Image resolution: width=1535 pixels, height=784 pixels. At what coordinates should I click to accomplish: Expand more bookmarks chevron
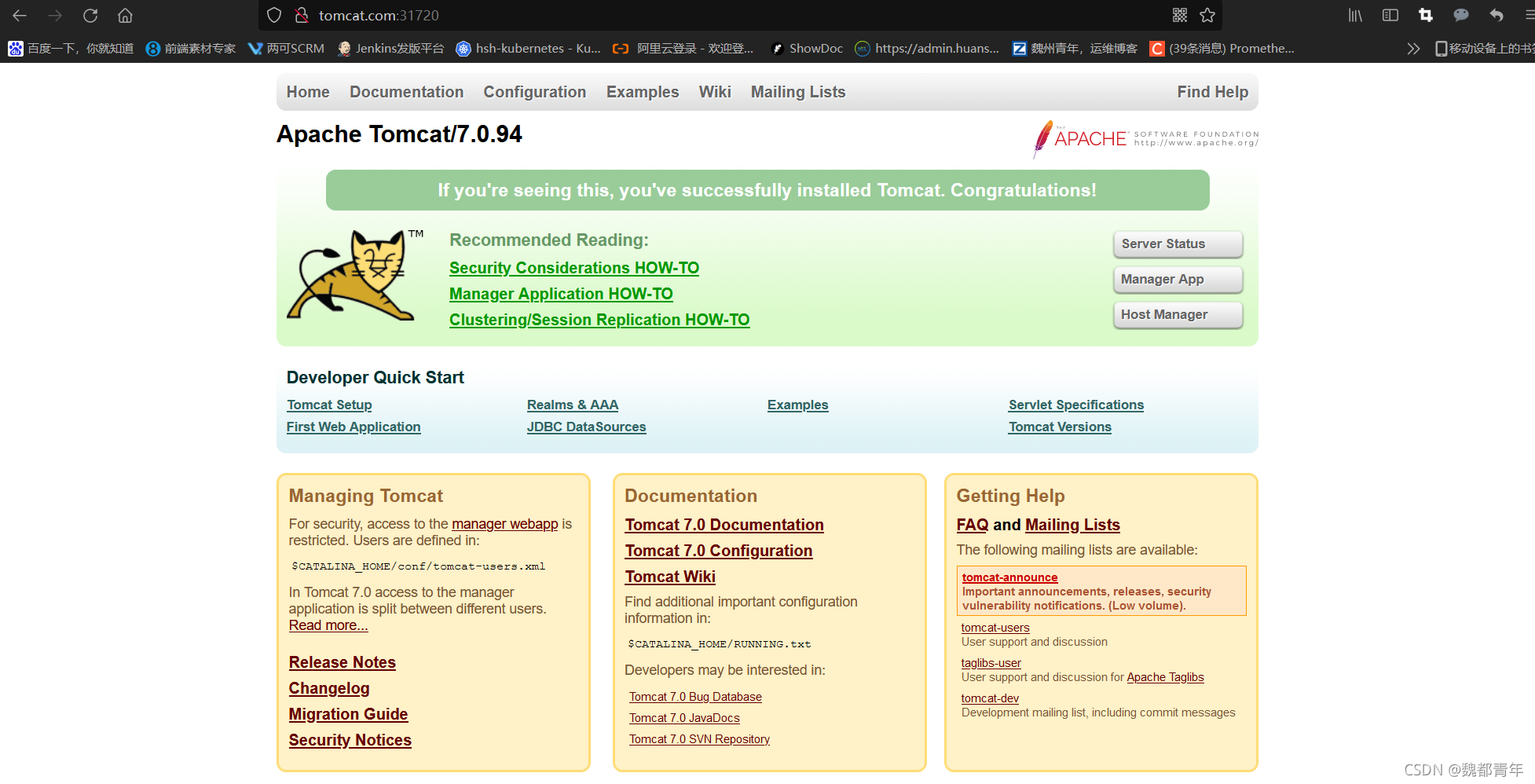[x=1413, y=49]
